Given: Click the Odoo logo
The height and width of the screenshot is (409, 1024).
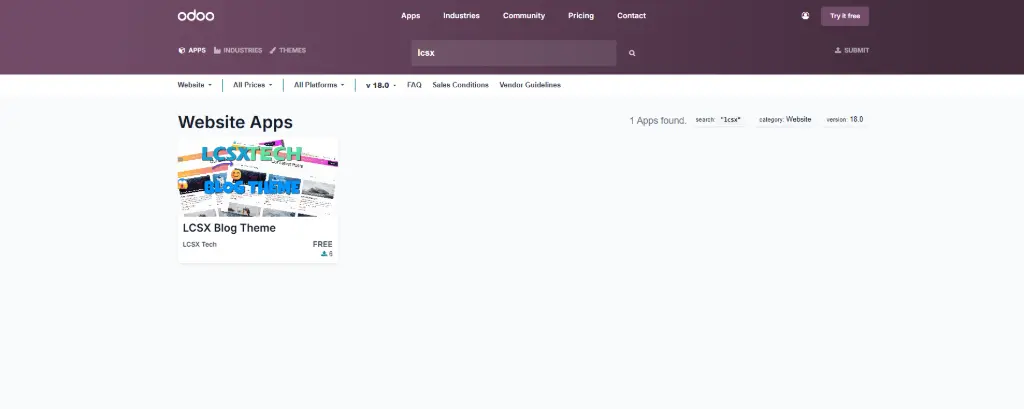Looking at the screenshot, I should (x=196, y=16).
